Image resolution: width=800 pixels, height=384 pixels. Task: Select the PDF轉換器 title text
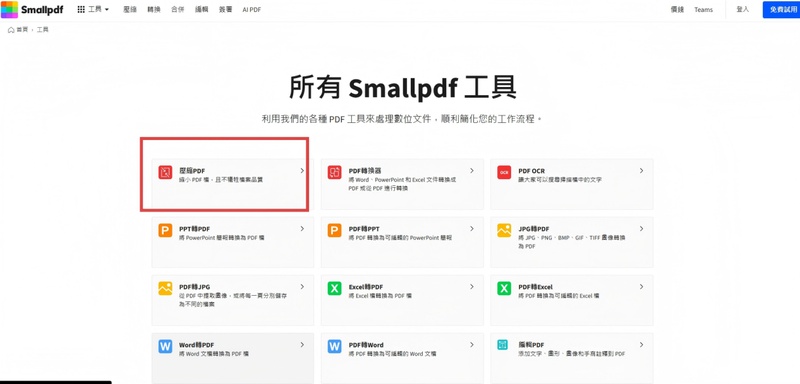365,171
